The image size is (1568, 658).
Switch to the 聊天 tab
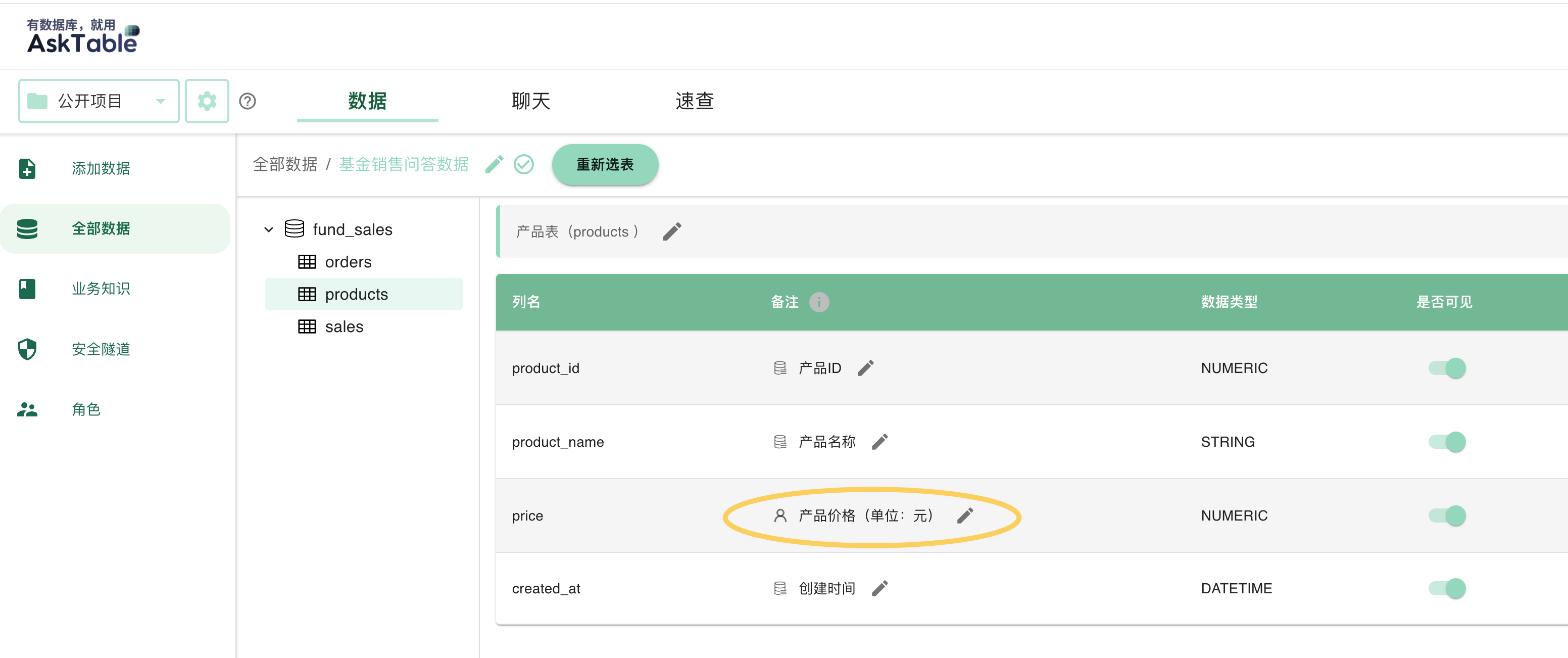(531, 101)
